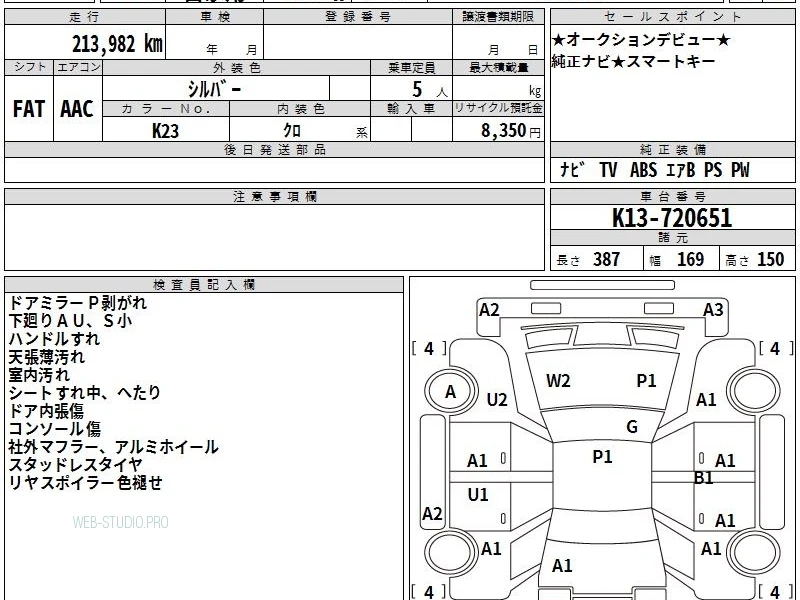Click the FAT shift value
The height and width of the screenshot is (600, 800).
click(29, 109)
